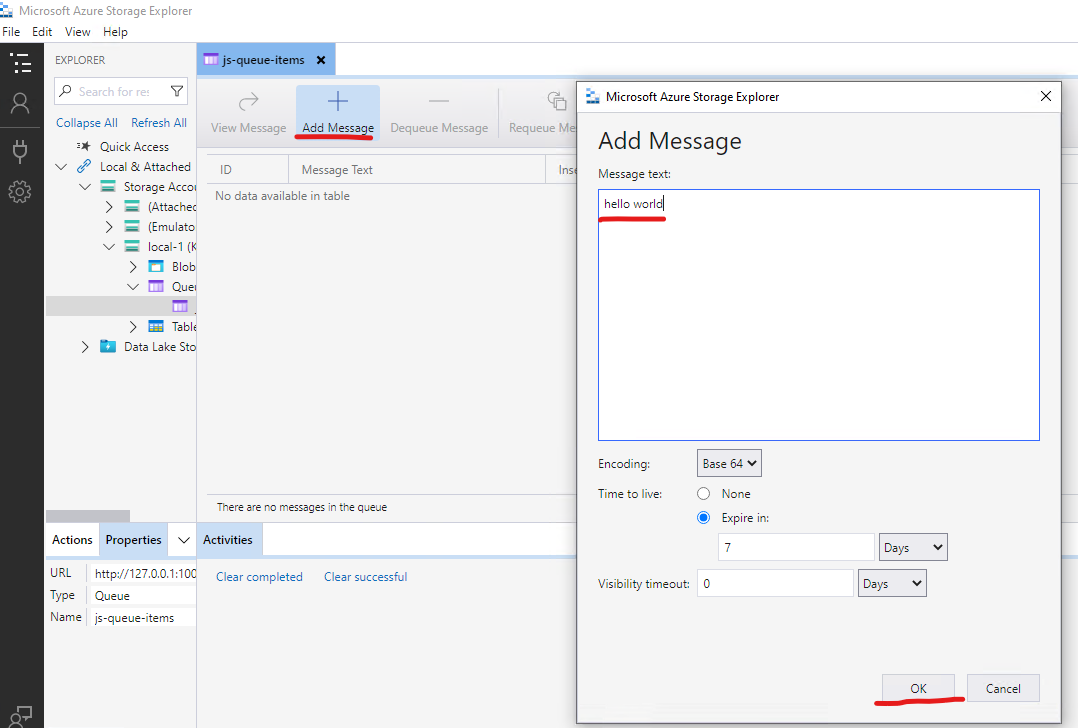1078x728 pixels.
Task: Open the Settings gear icon
Action: coord(20,192)
